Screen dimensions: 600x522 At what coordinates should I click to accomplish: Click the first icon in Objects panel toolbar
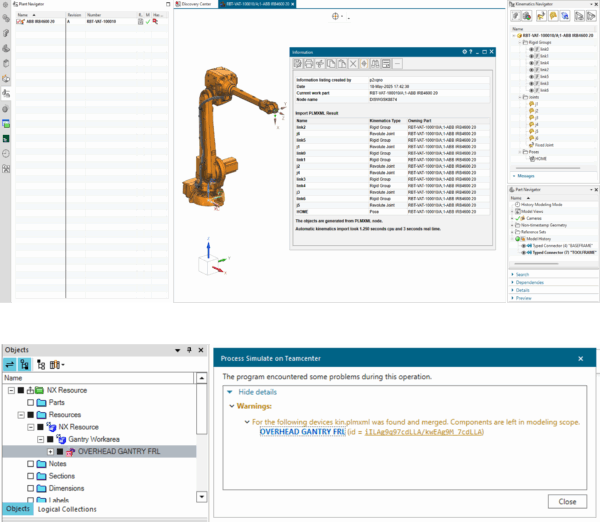(11, 365)
